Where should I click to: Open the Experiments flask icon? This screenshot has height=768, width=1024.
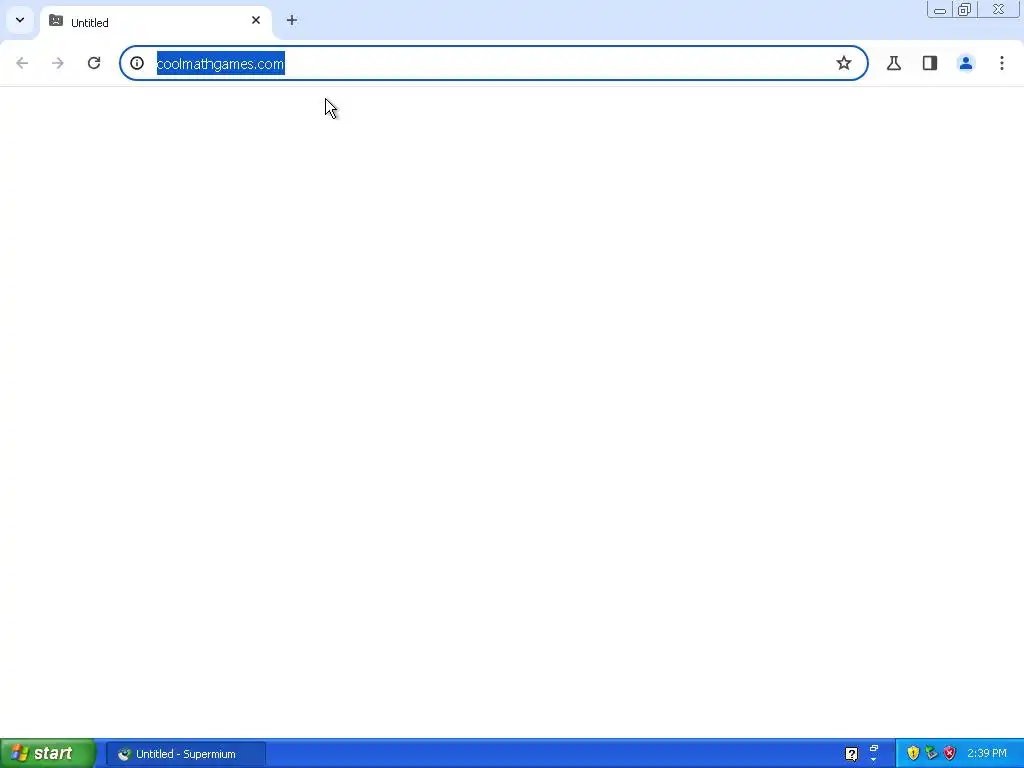coord(894,63)
